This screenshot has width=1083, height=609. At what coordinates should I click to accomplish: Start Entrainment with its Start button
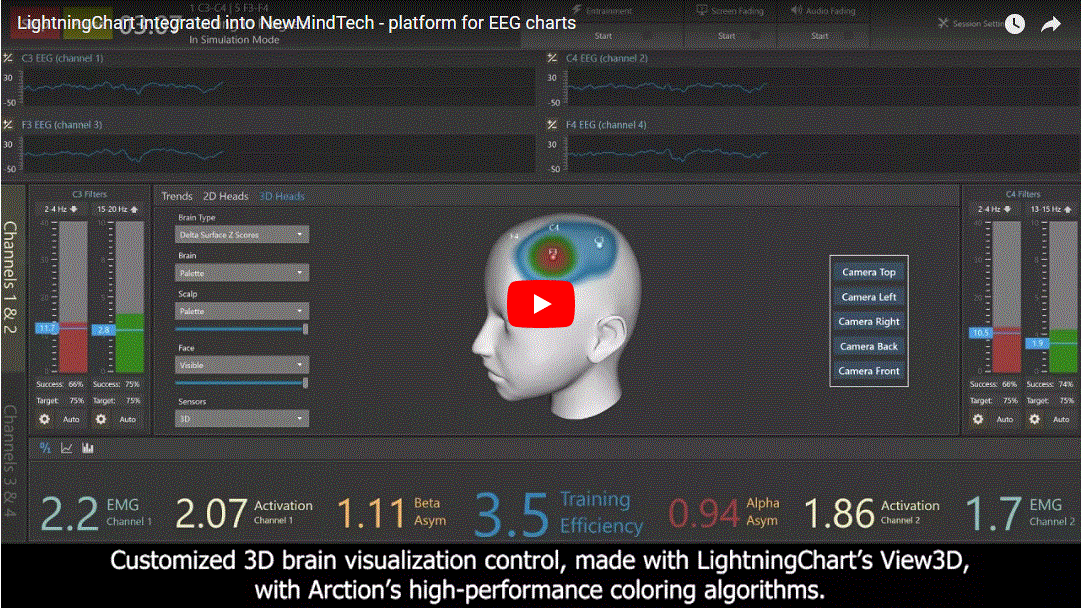click(603, 36)
